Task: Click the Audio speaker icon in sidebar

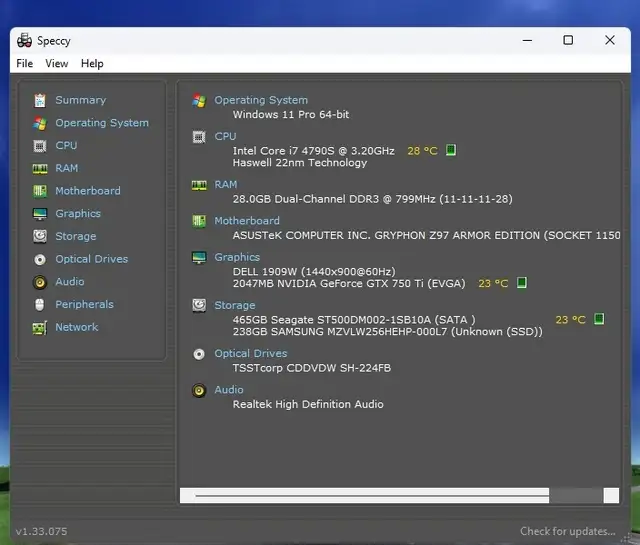Action: (x=40, y=282)
